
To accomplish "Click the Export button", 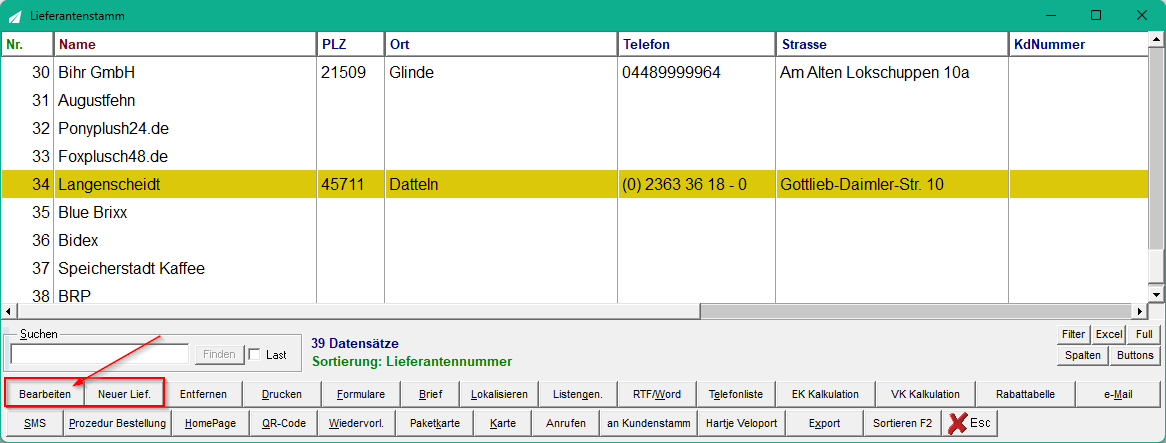I will click(823, 423).
